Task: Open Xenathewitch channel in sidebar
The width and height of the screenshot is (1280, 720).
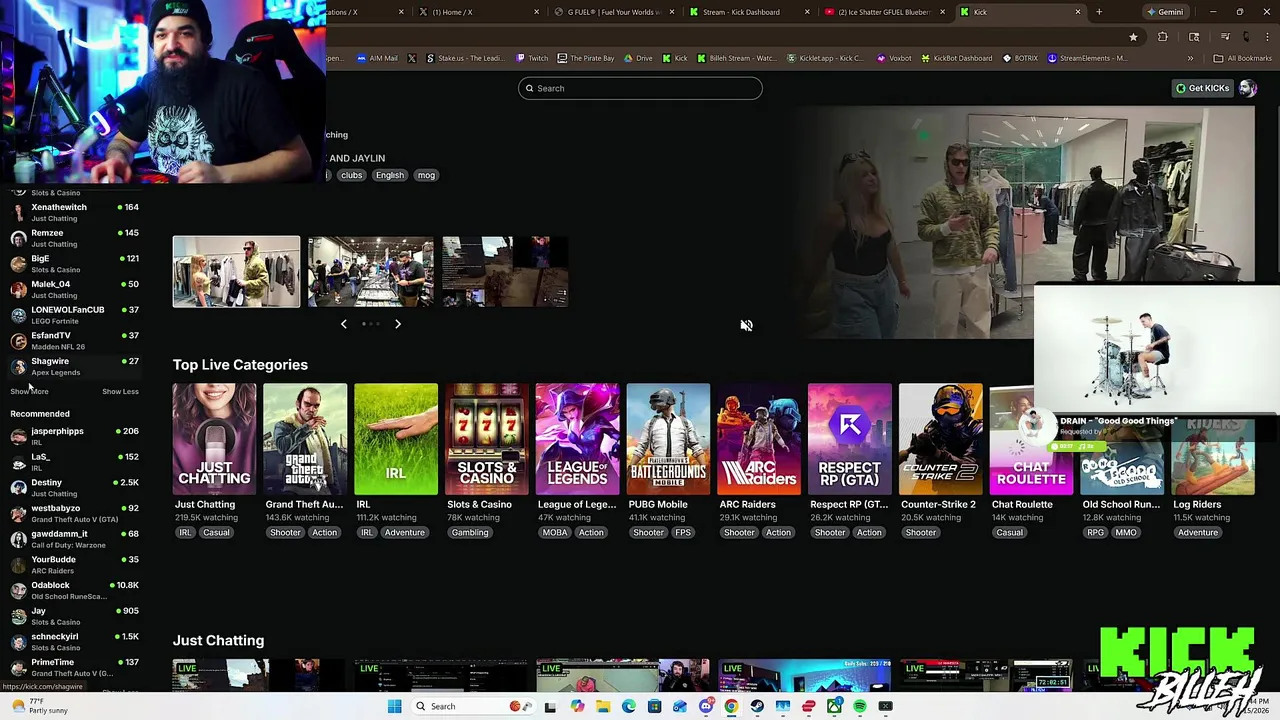Action: [75, 212]
